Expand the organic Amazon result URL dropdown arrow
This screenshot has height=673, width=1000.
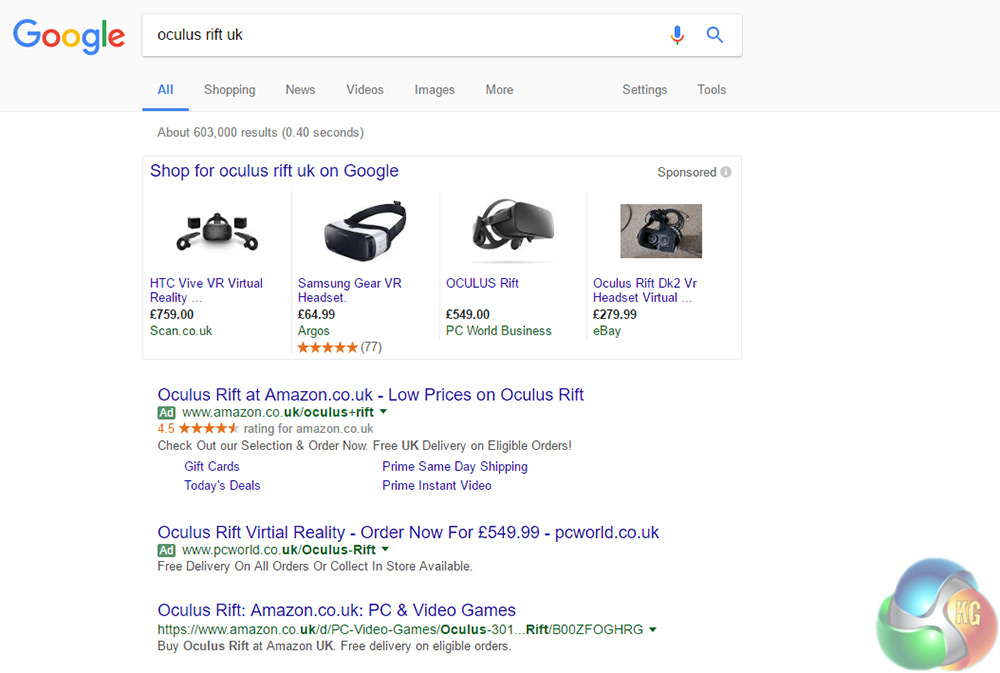pyautogui.click(x=653, y=630)
